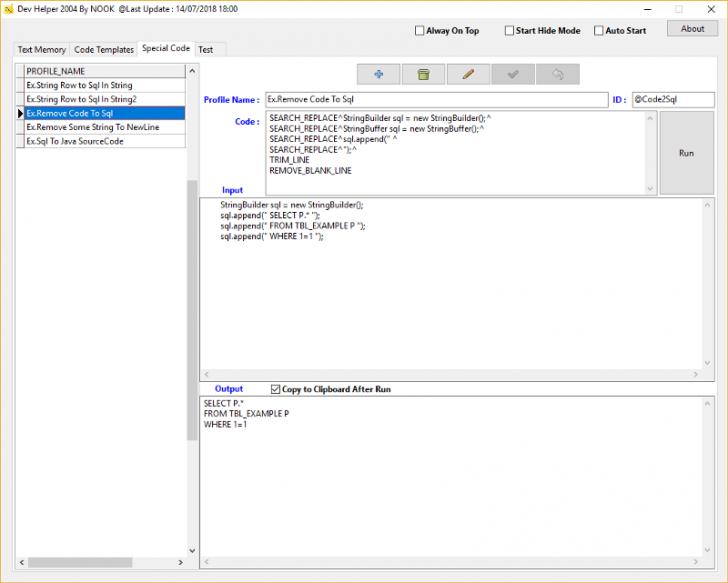Click profile list scroll up arrow
This screenshot has width=728, height=583.
[192, 71]
